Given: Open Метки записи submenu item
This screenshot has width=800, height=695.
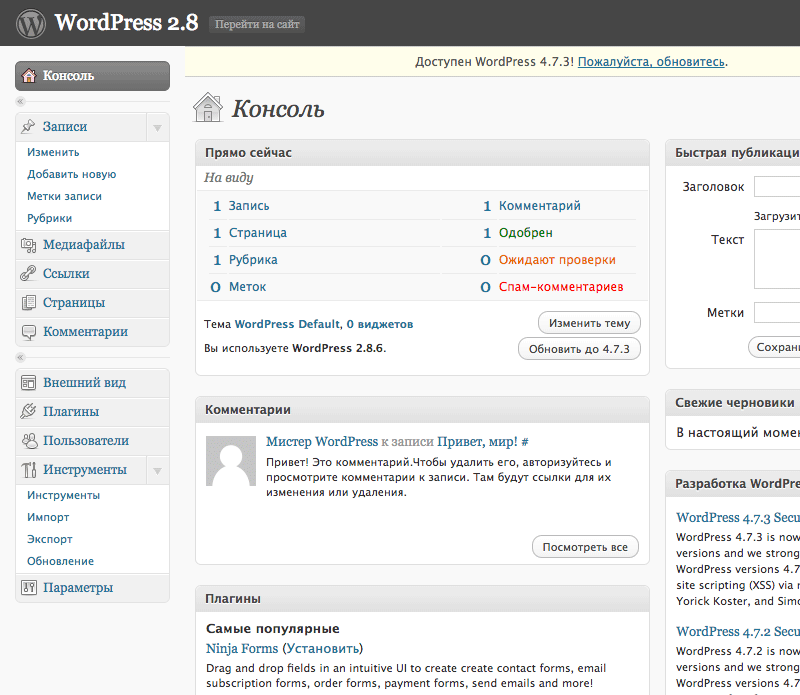Looking at the screenshot, I should pos(64,196).
